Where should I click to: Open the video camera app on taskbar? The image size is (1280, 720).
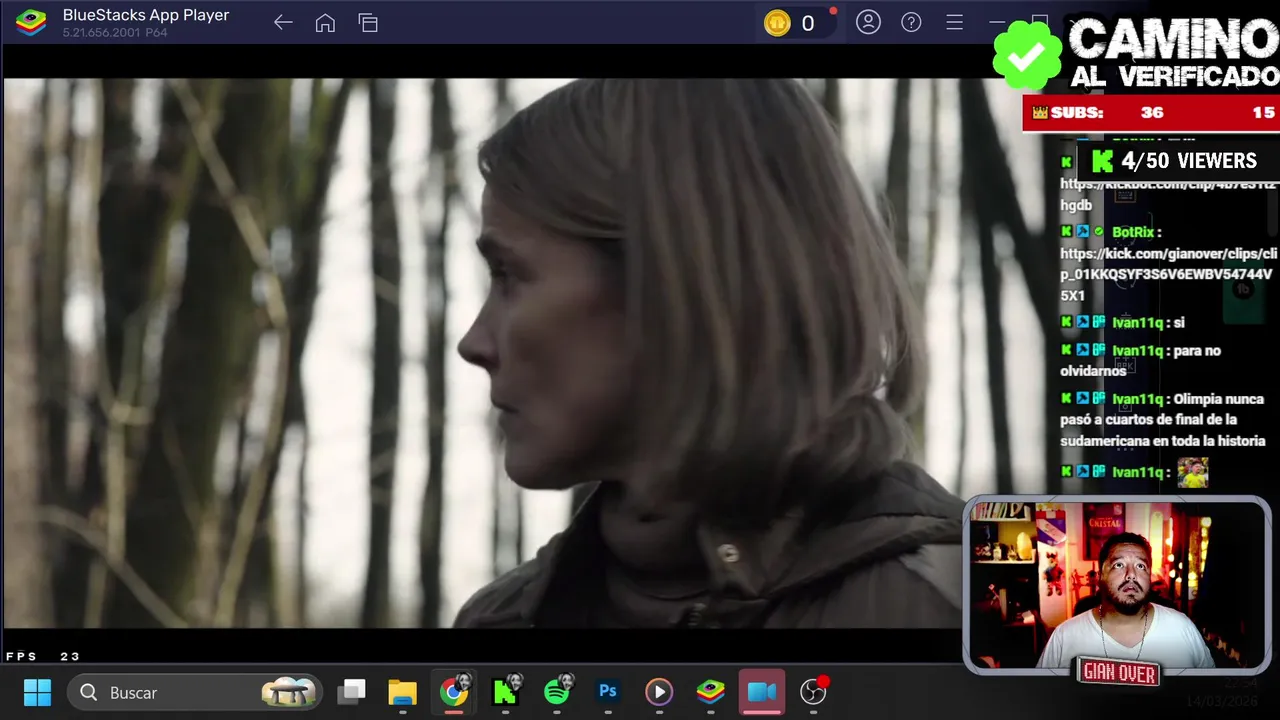click(762, 692)
